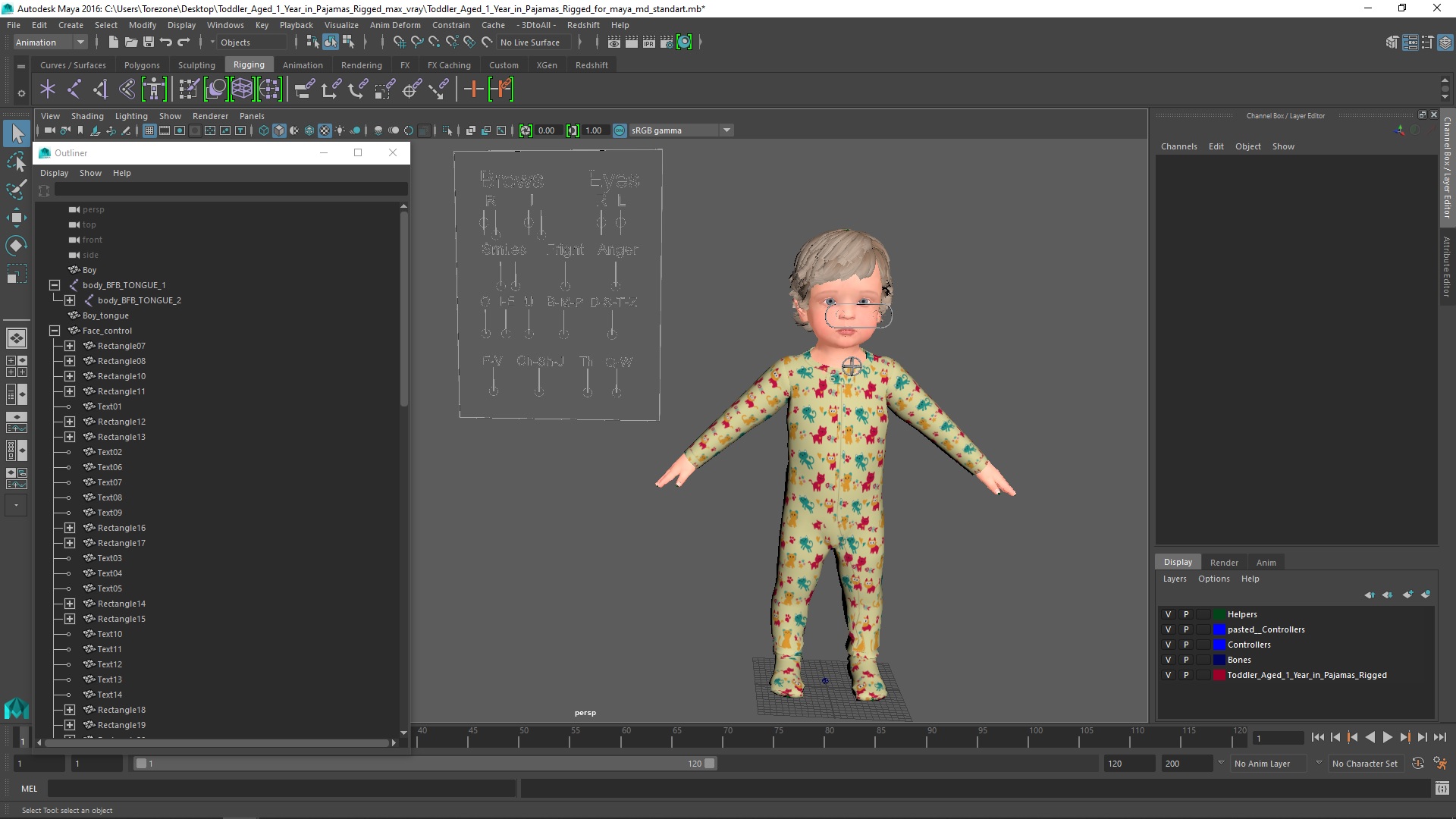Activate the Scale tool in toolbox

pyautogui.click(x=17, y=274)
